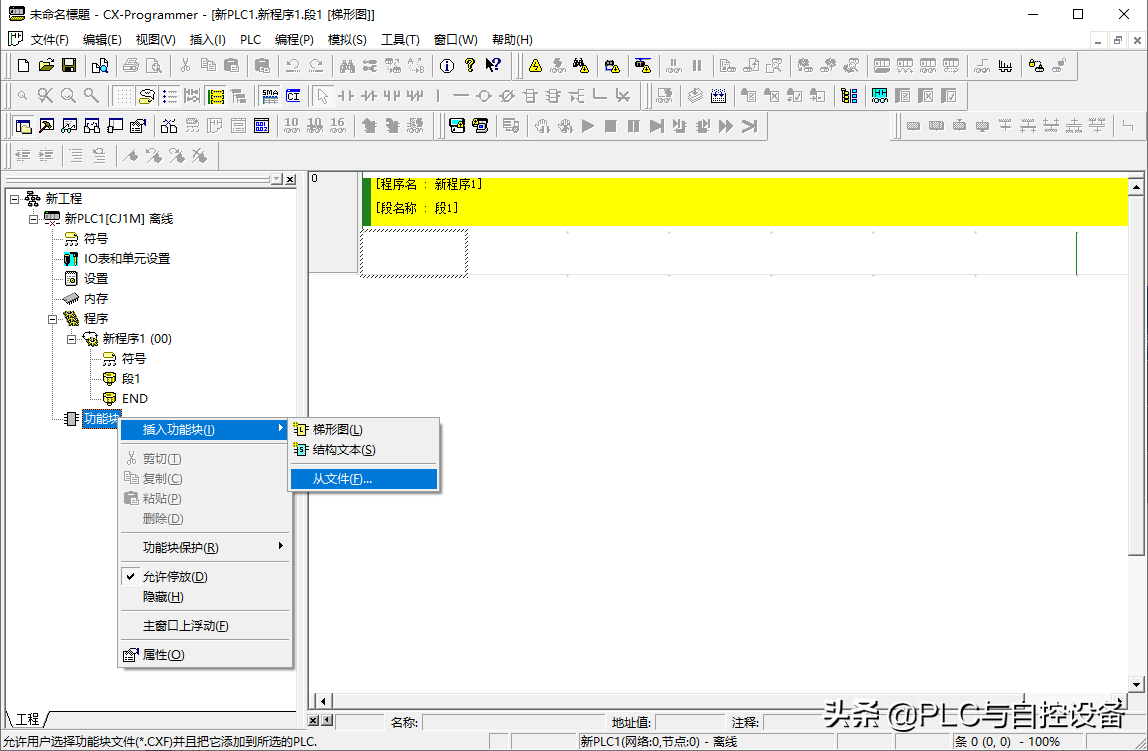Collapse the 程序 tree node
Viewport: 1148px width, 751px height.
click(x=53, y=319)
